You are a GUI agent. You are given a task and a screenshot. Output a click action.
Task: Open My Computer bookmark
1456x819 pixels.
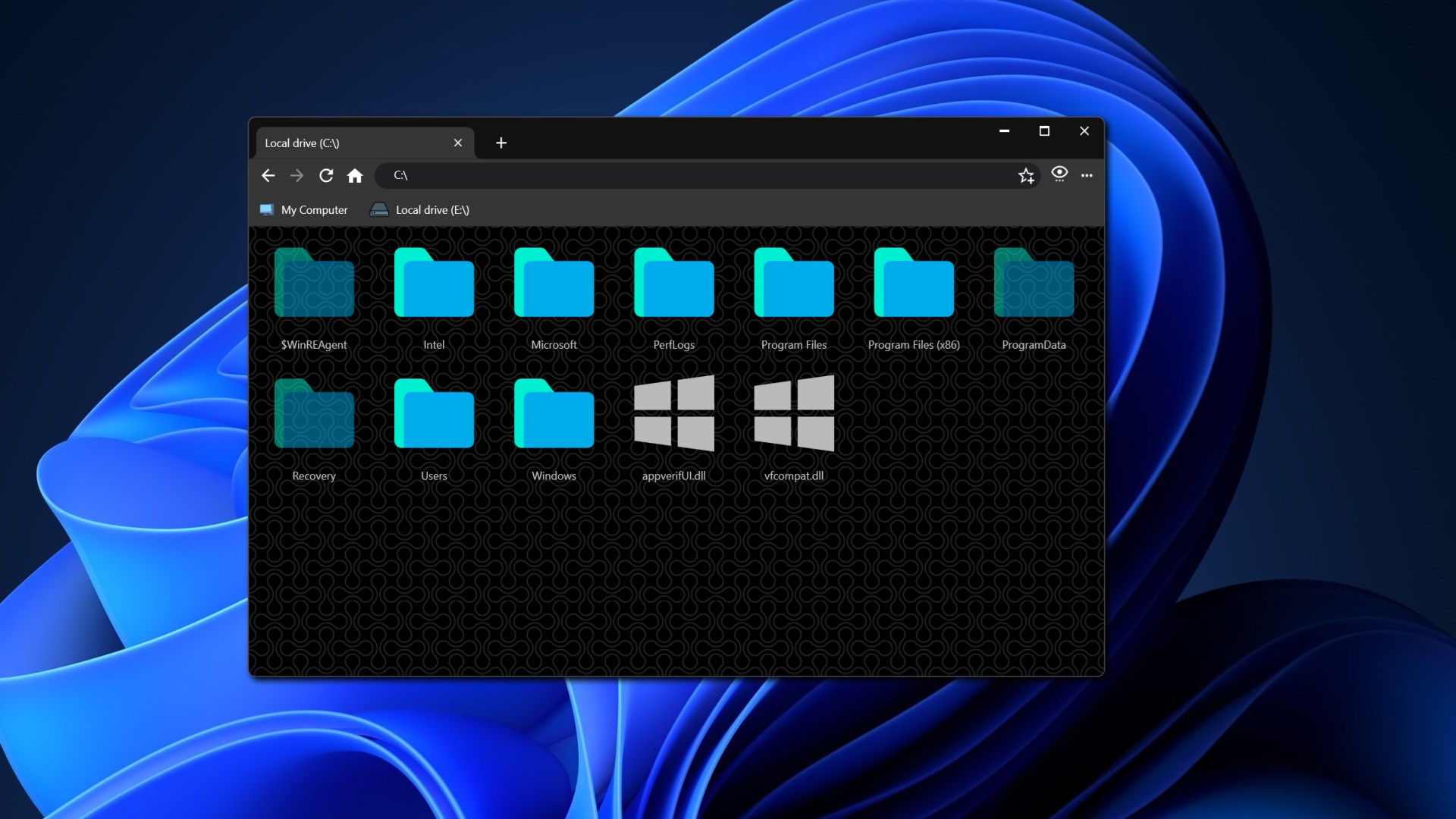click(x=304, y=210)
